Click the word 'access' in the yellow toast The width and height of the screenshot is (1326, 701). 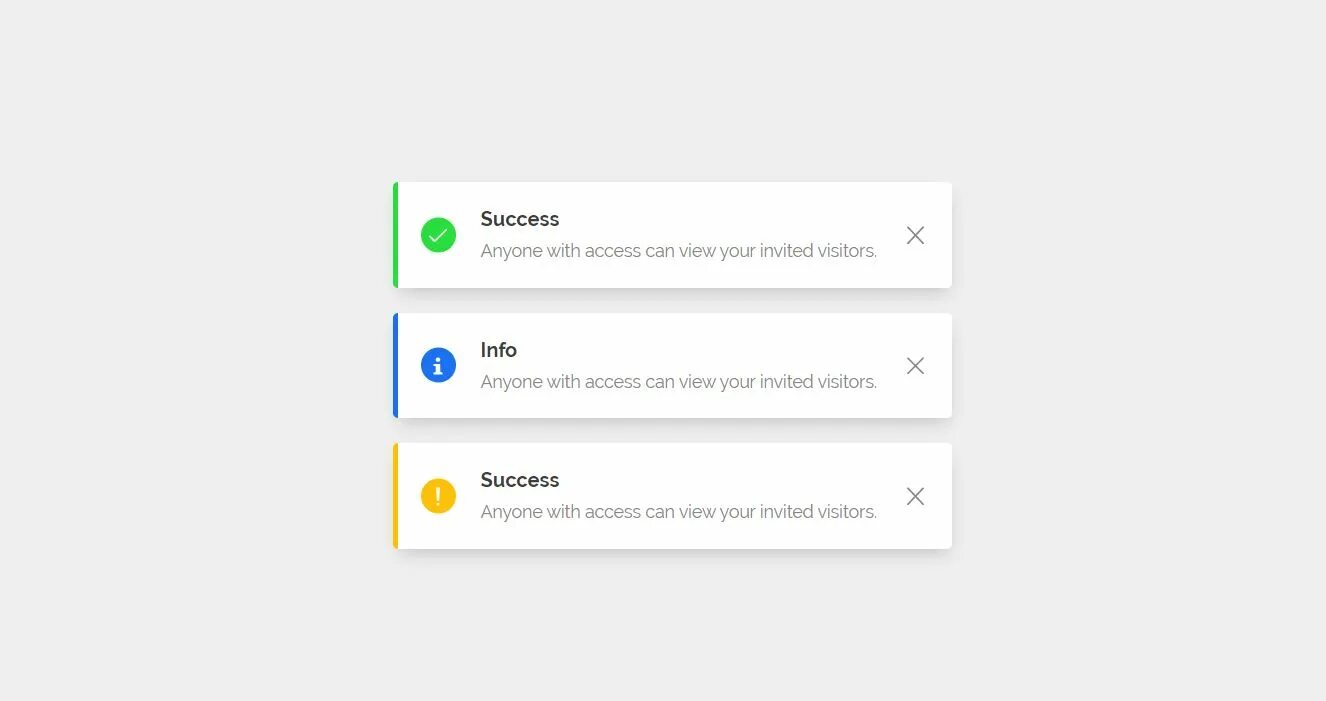pyautogui.click(x=613, y=512)
